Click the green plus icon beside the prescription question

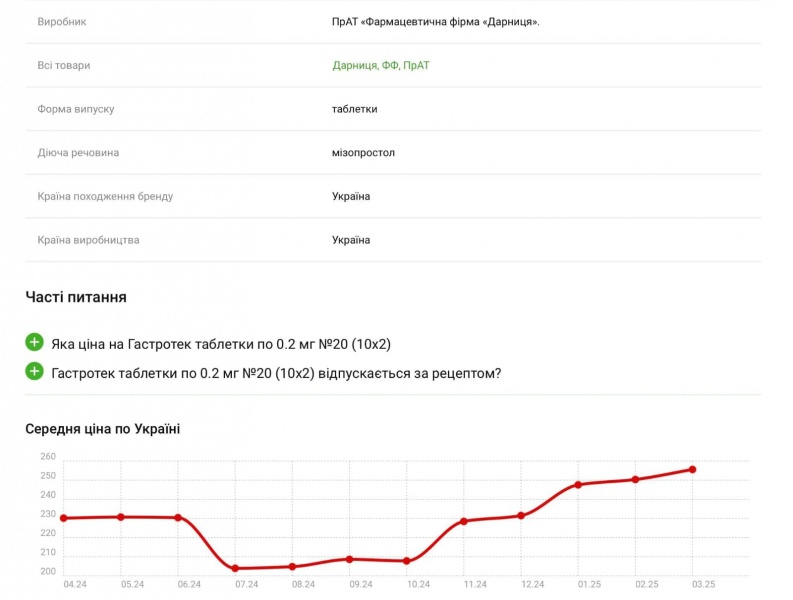tap(34, 372)
